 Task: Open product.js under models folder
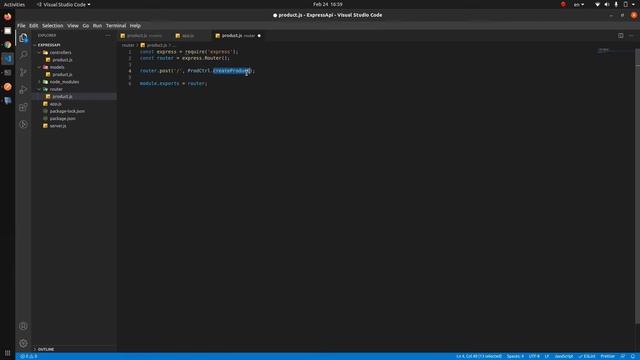pos(62,75)
